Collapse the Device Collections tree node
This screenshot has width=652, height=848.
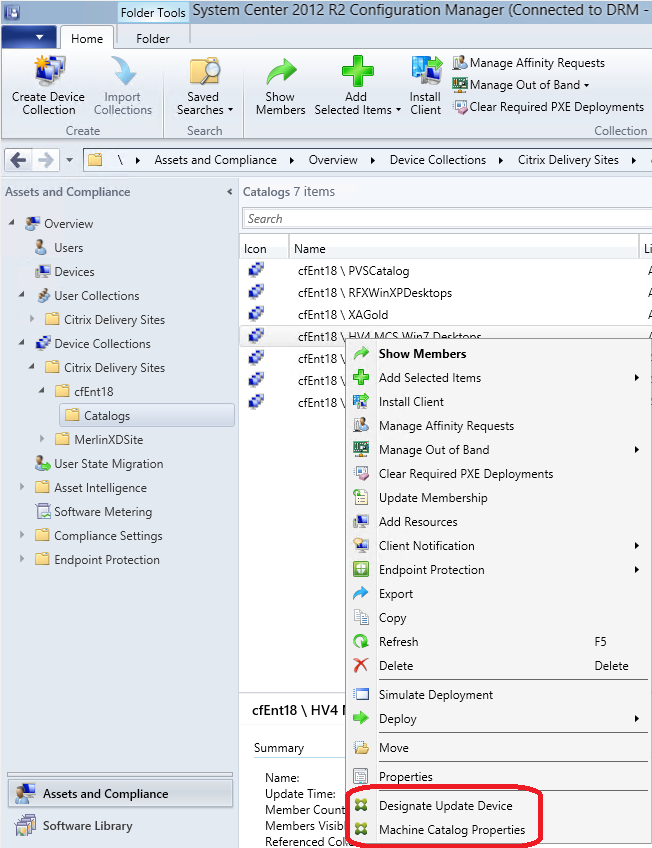point(22,344)
